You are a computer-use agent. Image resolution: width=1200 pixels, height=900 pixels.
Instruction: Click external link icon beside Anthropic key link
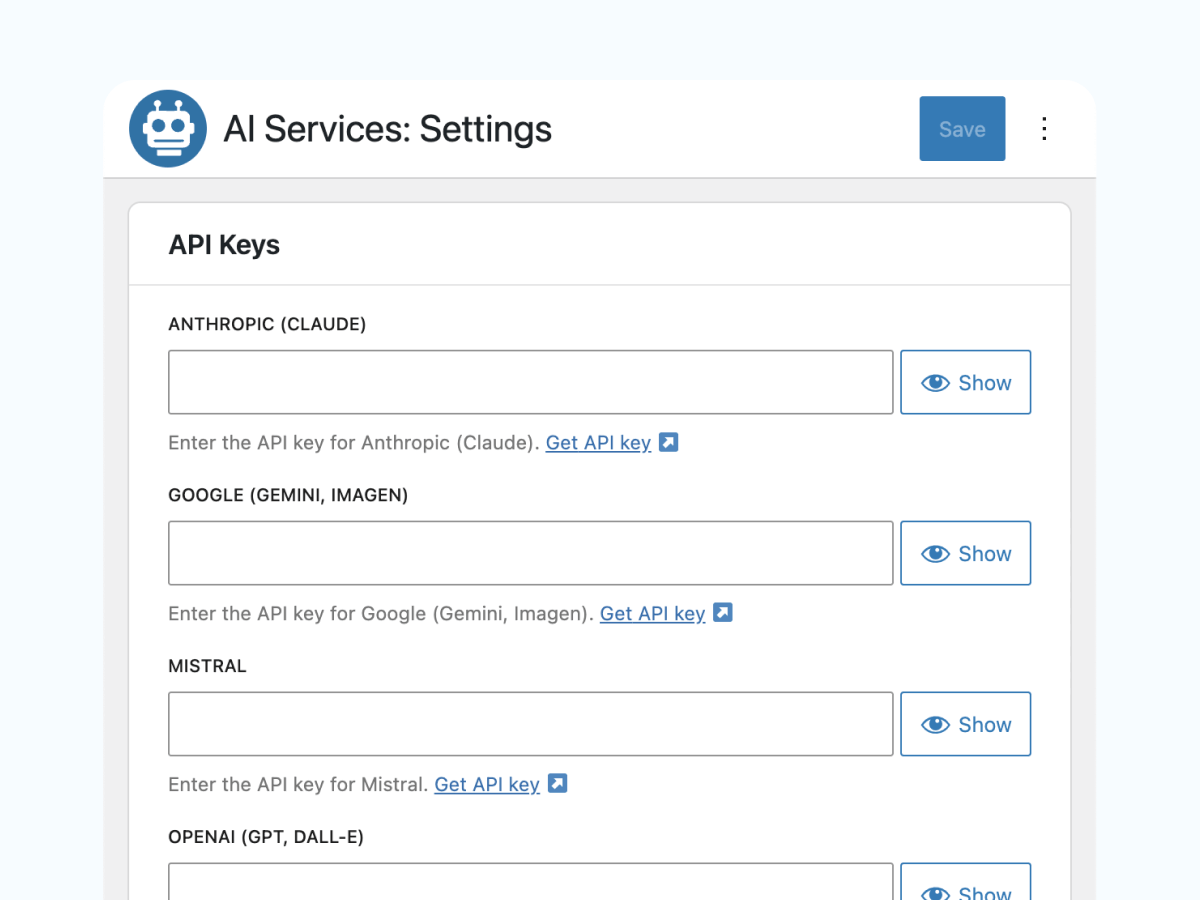(669, 442)
